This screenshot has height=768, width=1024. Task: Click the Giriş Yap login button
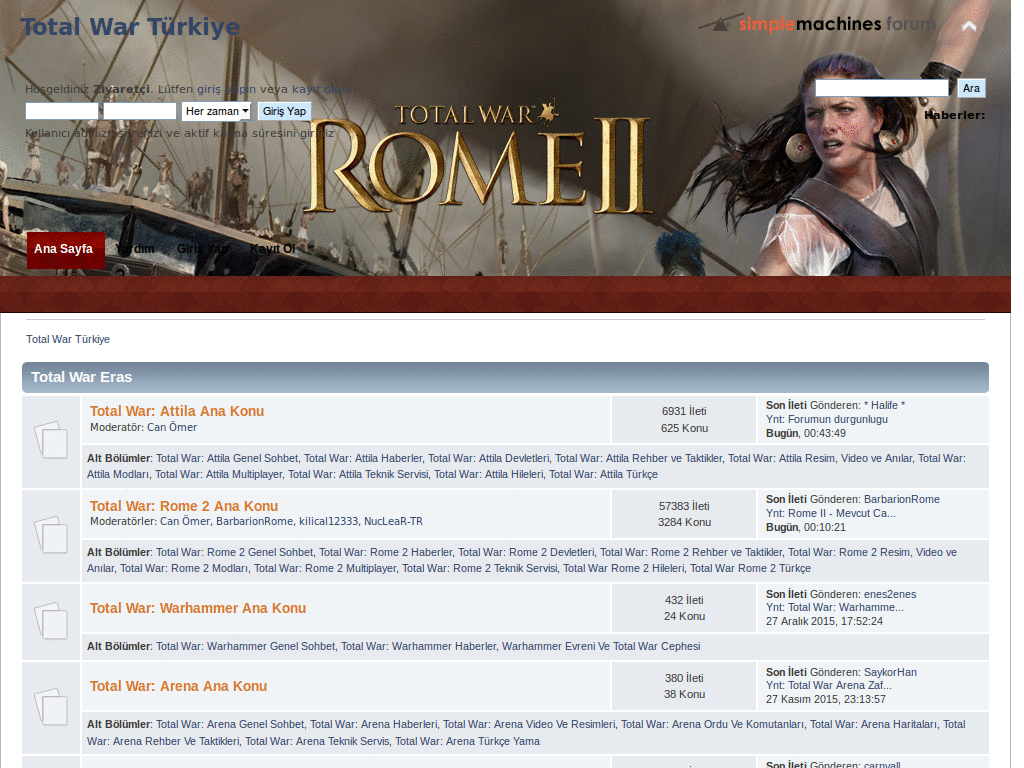pyautogui.click(x=284, y=111)
